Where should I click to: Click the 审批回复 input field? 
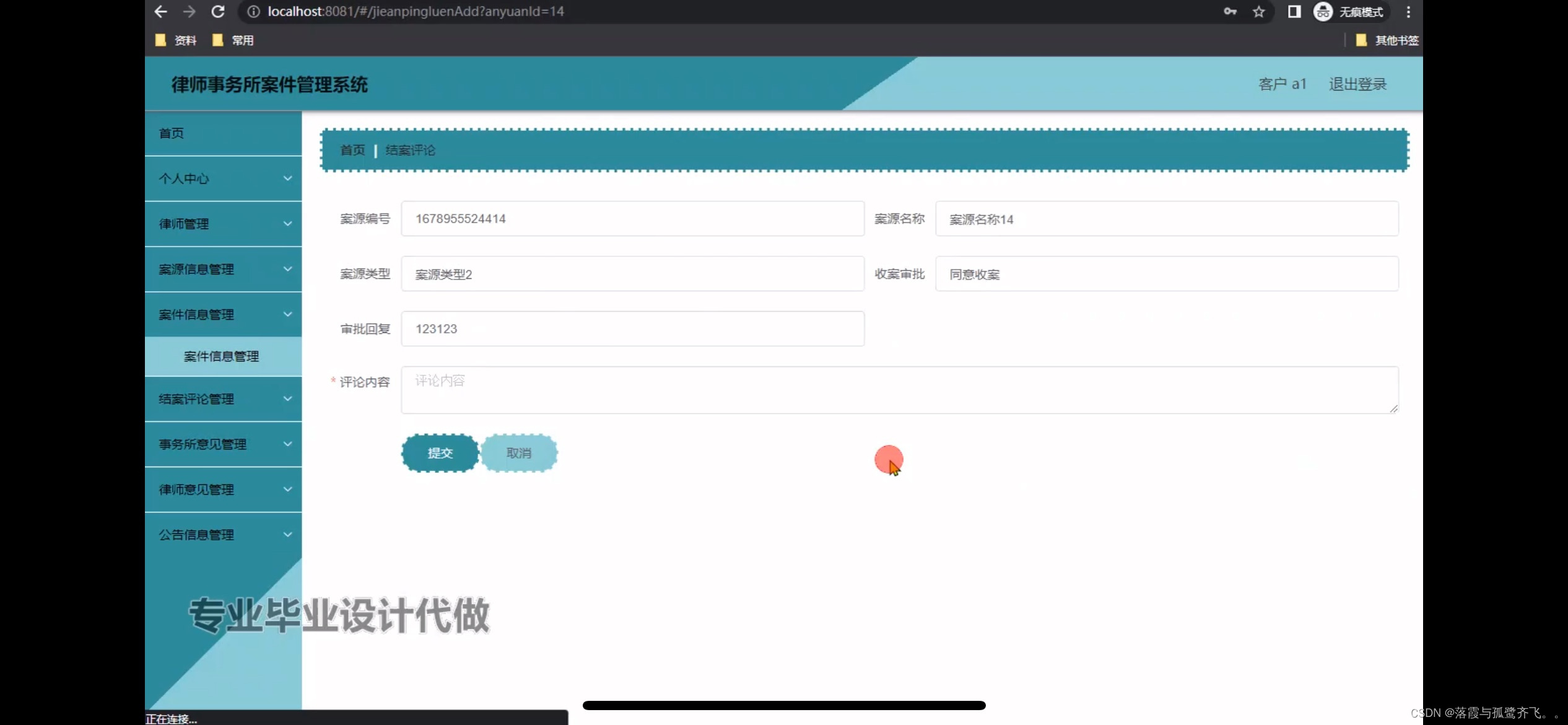tap(632, 329)
